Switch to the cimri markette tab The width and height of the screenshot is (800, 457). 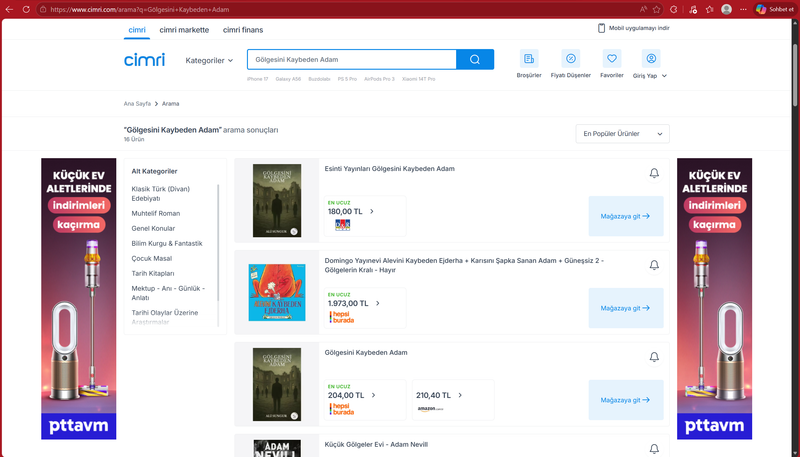(x=184, y=30)
